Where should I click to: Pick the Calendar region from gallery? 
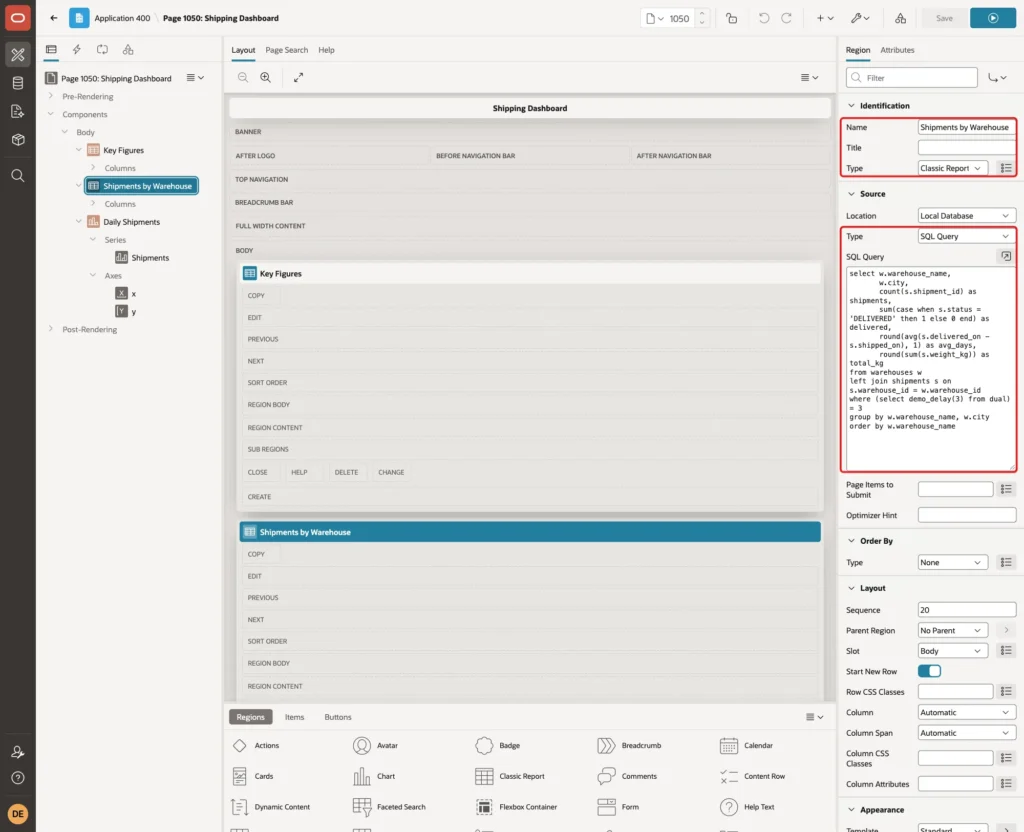[746, 746]
